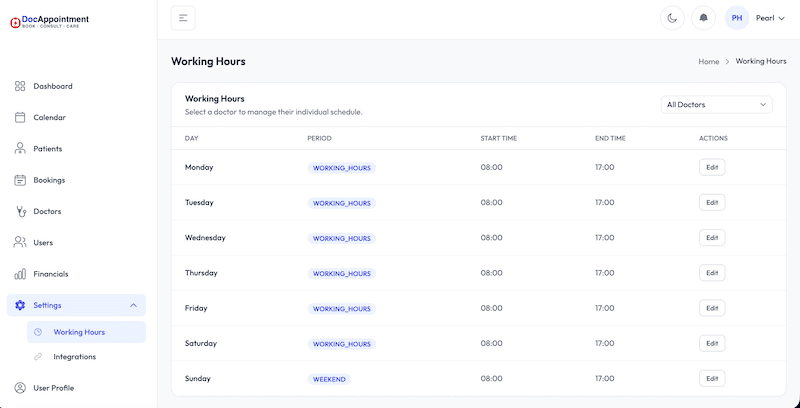Click the page title Working Hours heading

tap(208, 61)
